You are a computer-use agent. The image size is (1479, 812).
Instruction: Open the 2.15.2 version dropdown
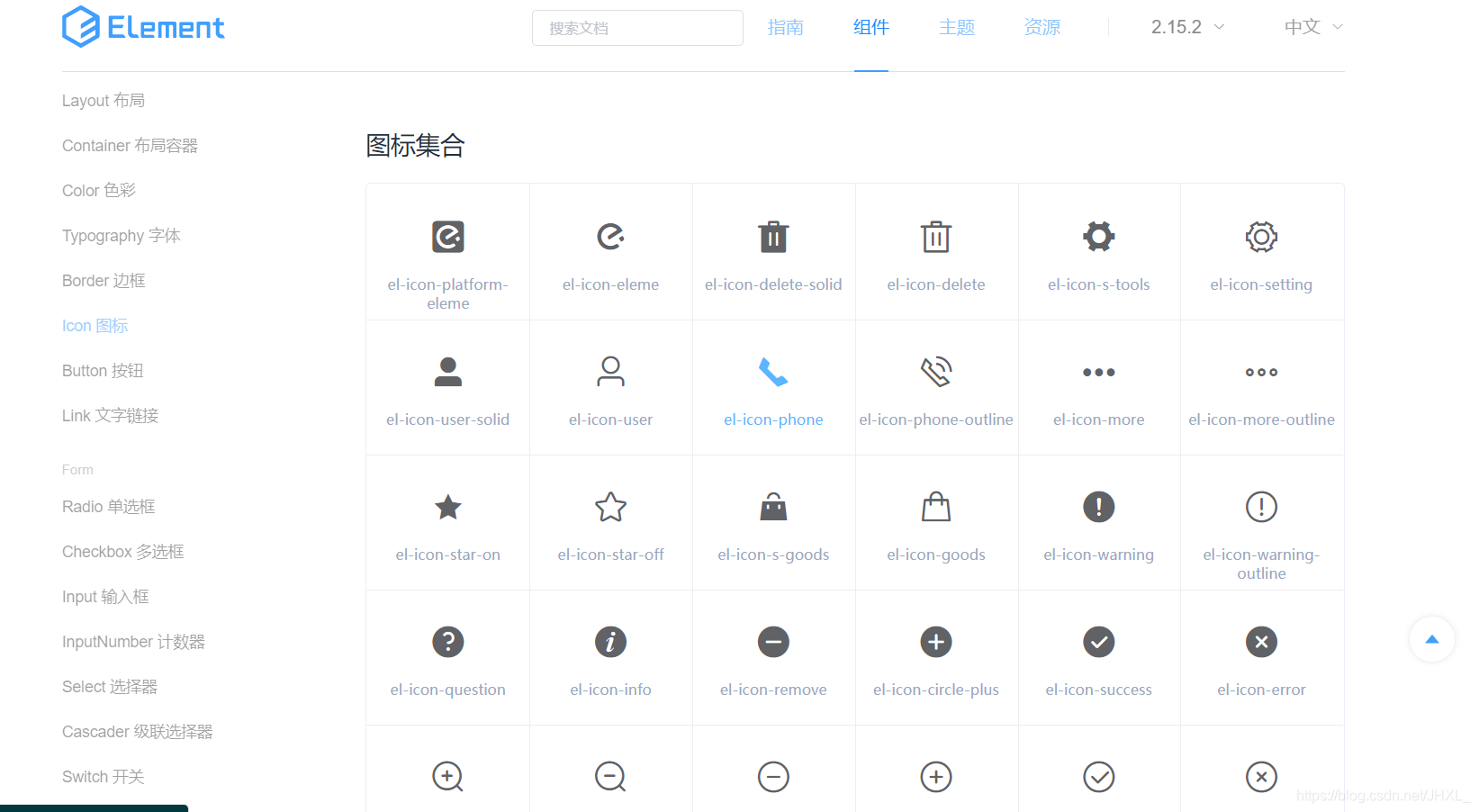[x=1187, y=27]
